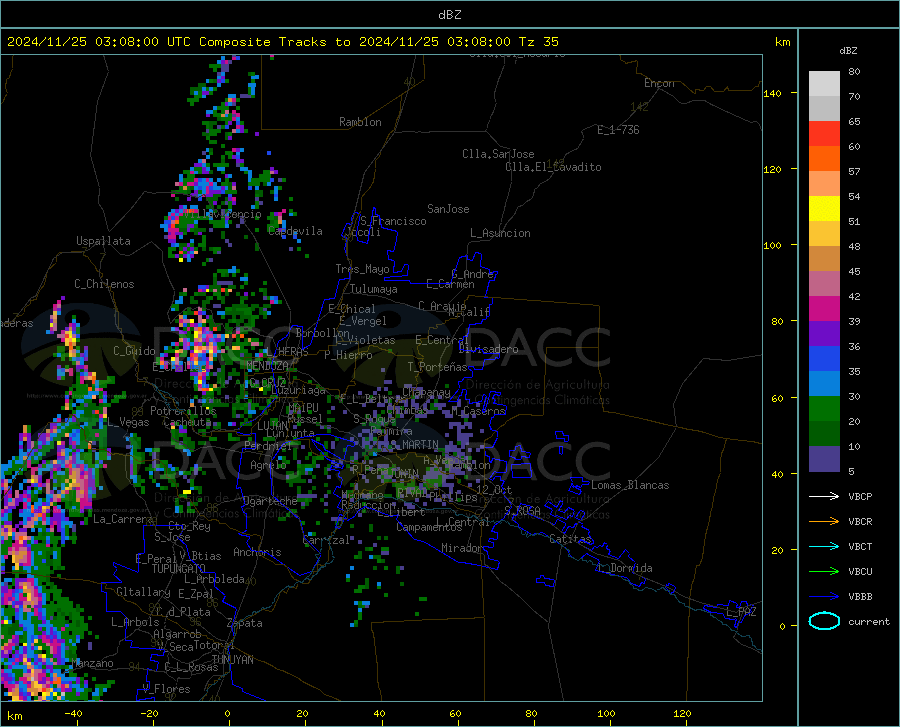This screenshot has width=900, height=727.
Task: Click the dBZ title at top
Action: [449, 15]
